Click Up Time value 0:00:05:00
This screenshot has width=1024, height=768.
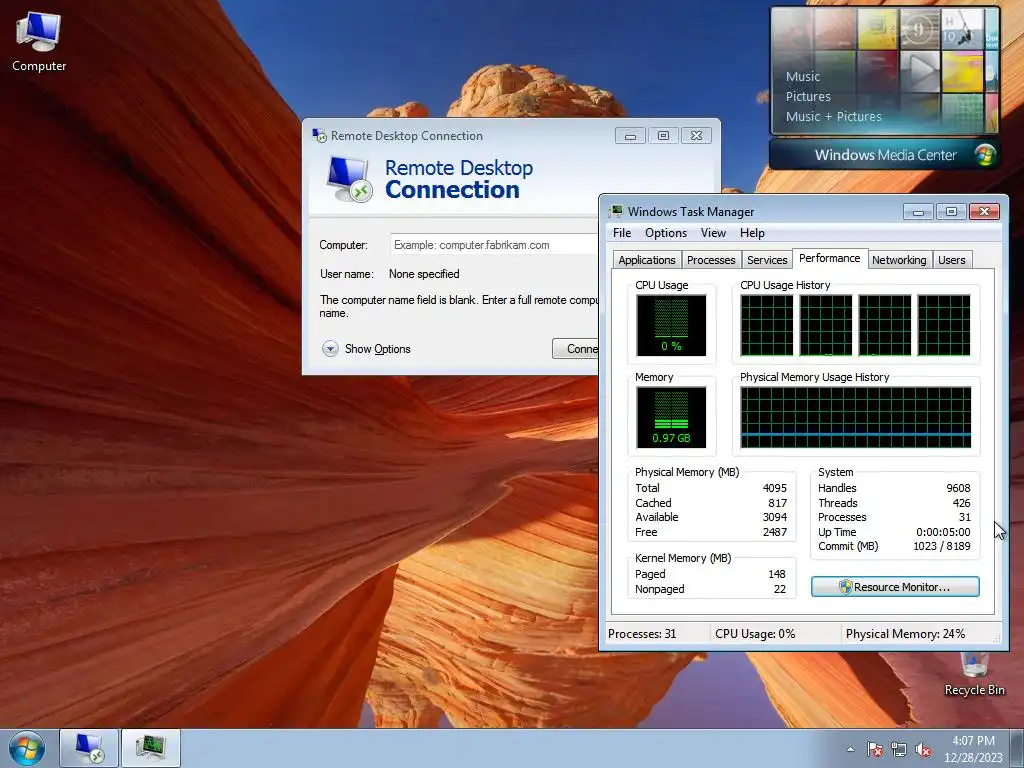943,532
